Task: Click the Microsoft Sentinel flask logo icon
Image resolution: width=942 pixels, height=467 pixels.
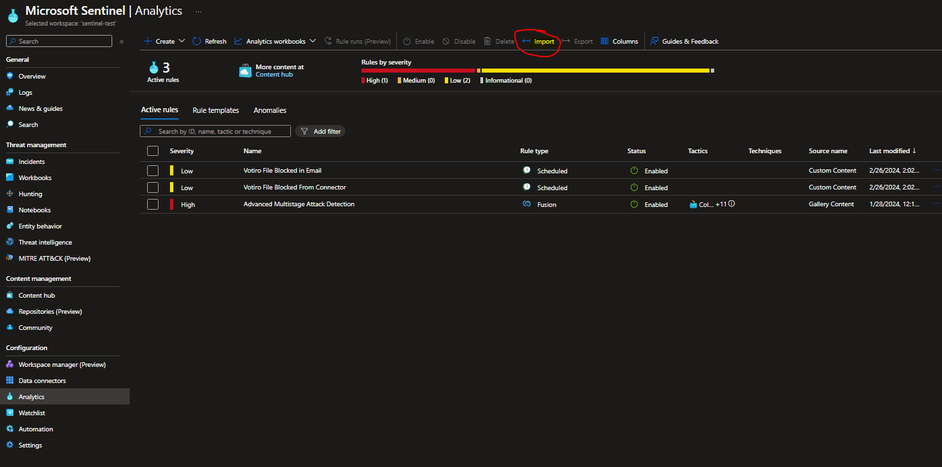Action: 12,16
